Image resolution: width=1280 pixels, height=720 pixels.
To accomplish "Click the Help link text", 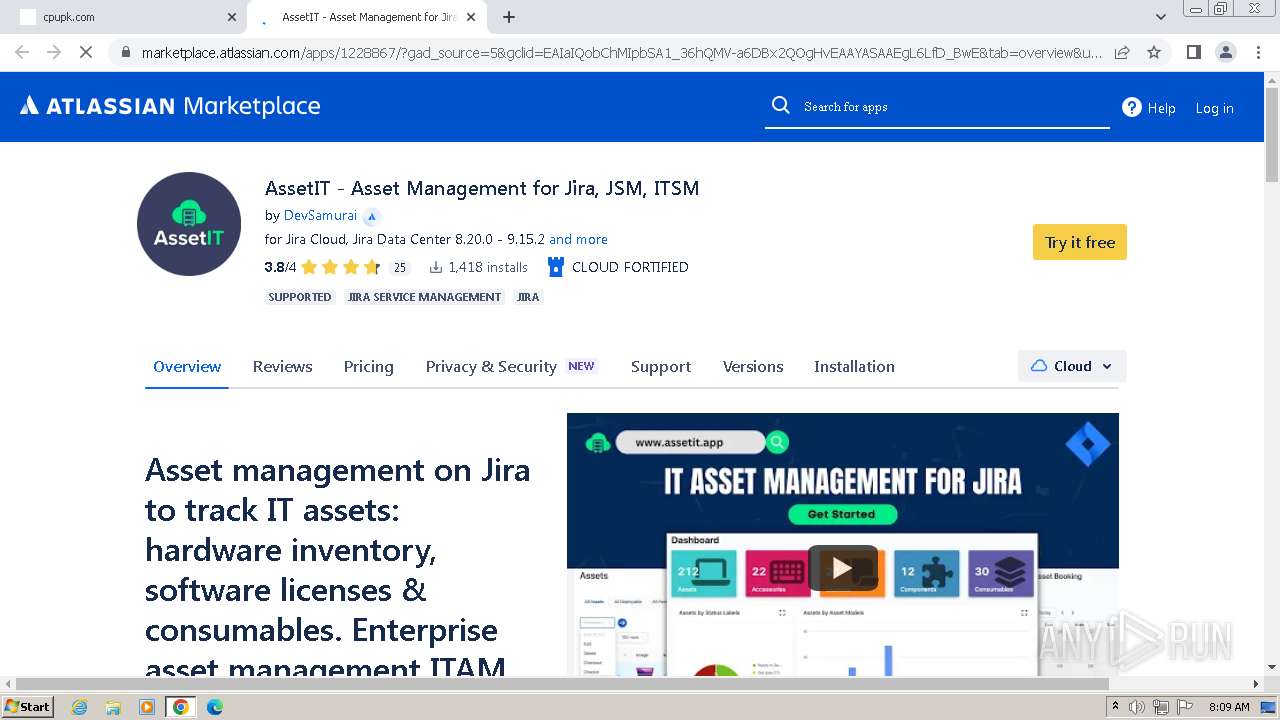I will click(1162, 108).
